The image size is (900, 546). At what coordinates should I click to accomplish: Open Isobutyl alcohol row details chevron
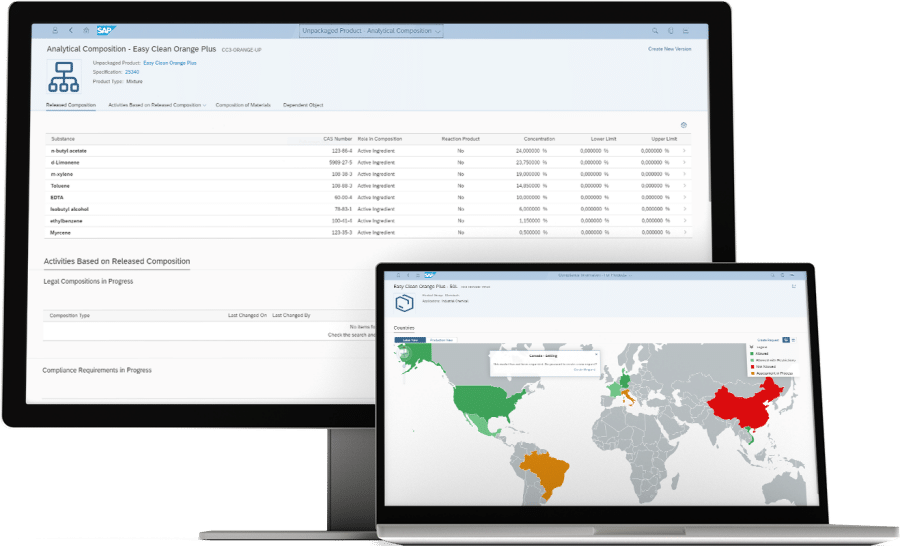coord(684,209)
